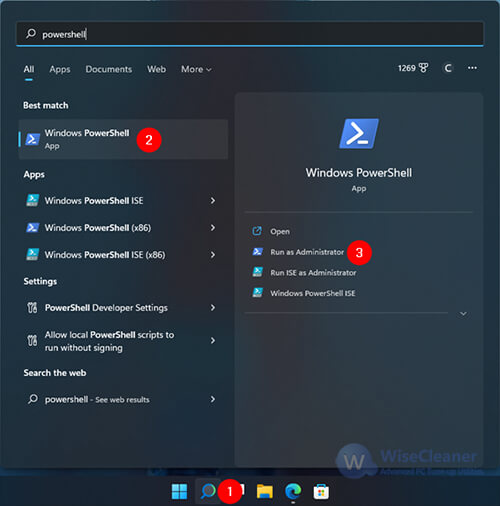Viewport: 500px width, 506px height.
Task: Click the Windows PowerShell ISE (x86) icon
Action: pos(32,254)
